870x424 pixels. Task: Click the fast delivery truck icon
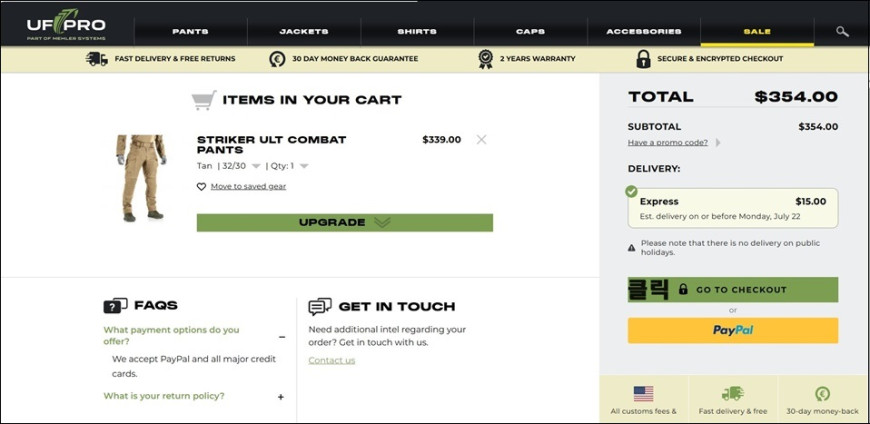point(97,59)
